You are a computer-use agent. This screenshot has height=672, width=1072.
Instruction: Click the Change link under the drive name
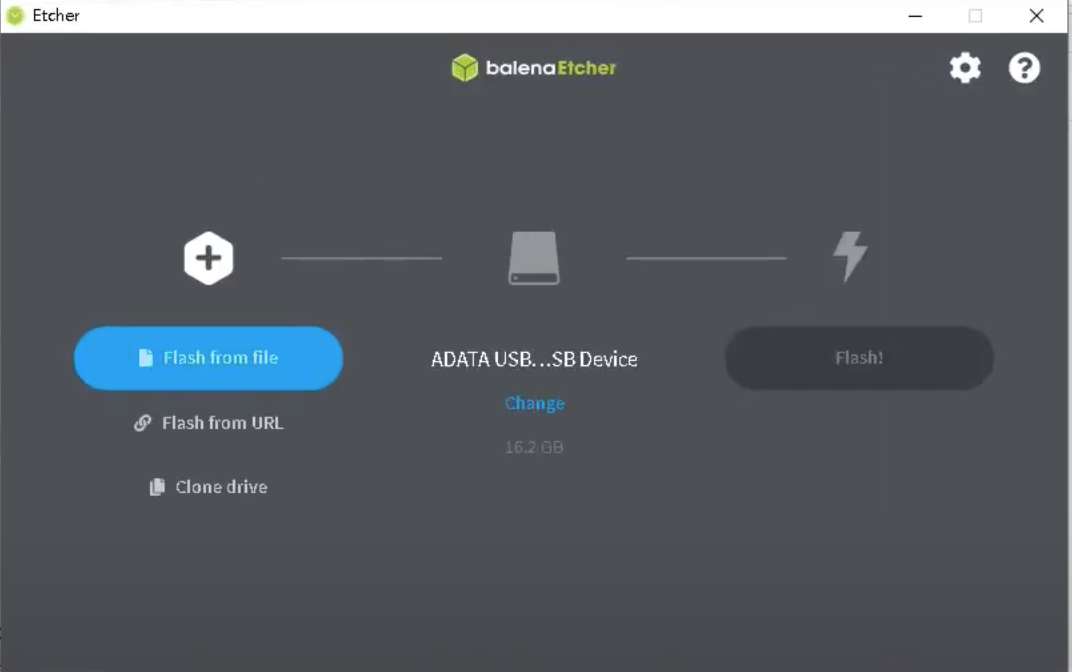pyautogui.click(x=534, y=403)
